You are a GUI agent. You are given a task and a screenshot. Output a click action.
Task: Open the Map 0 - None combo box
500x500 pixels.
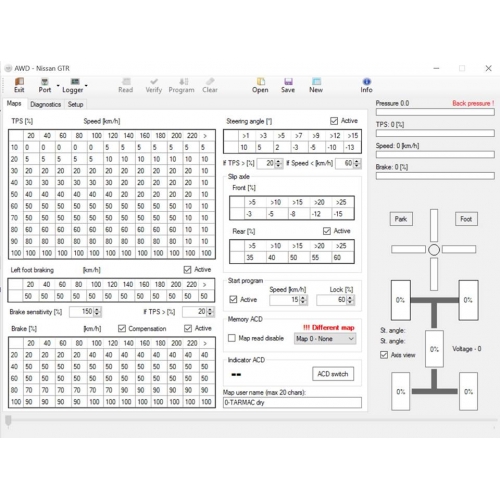(325, 339)
